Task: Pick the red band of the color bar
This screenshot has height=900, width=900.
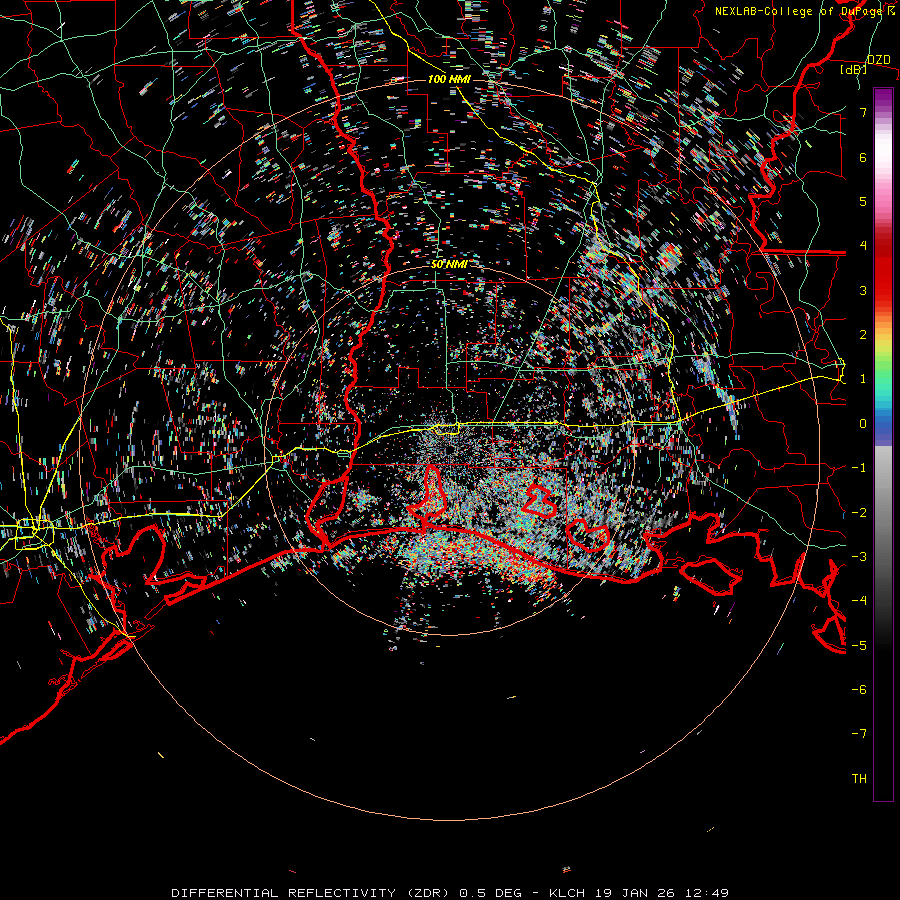Action: [883, 270]
